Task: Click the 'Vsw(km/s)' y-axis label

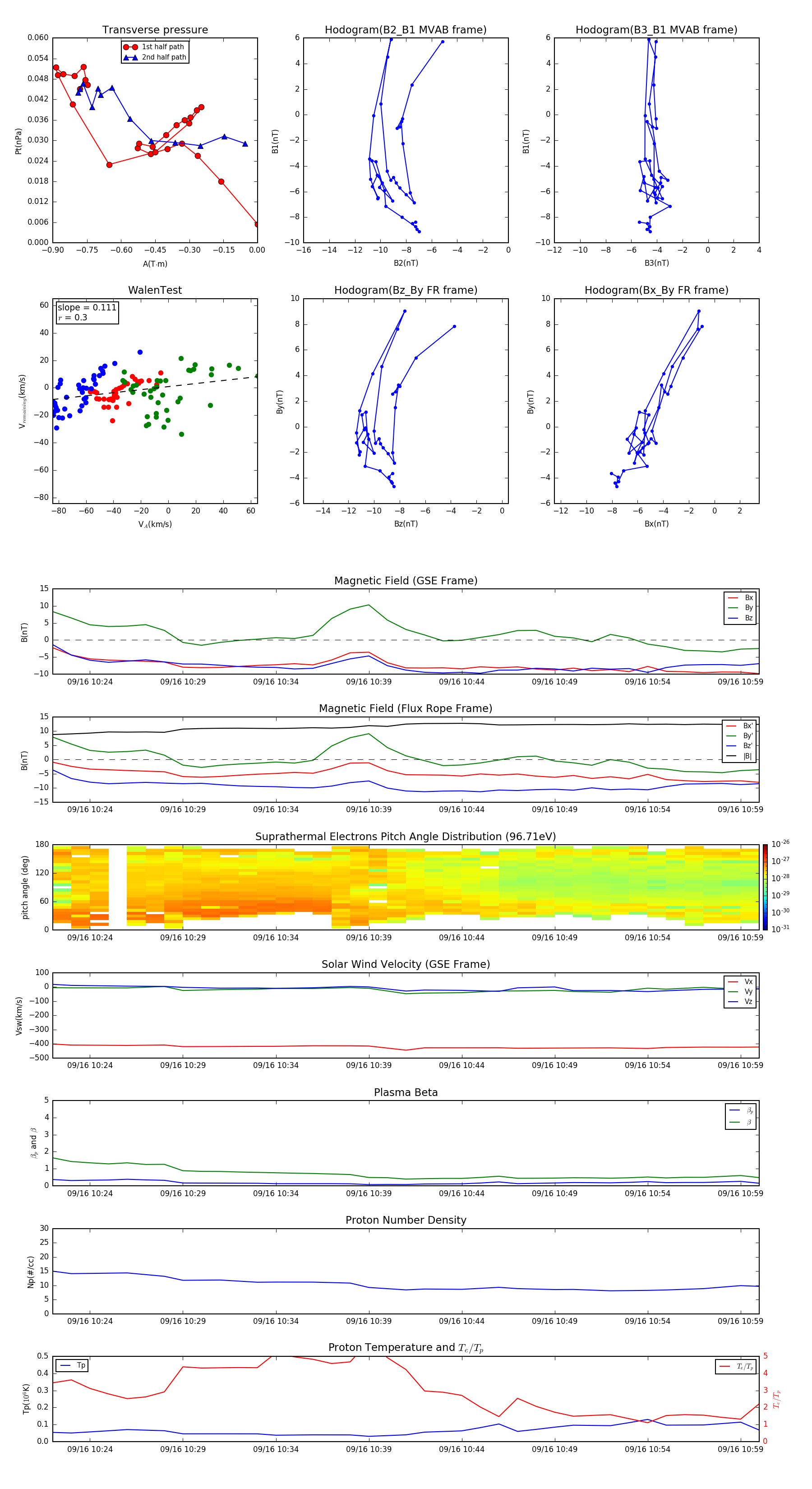Action: (x=18, y=1016)
